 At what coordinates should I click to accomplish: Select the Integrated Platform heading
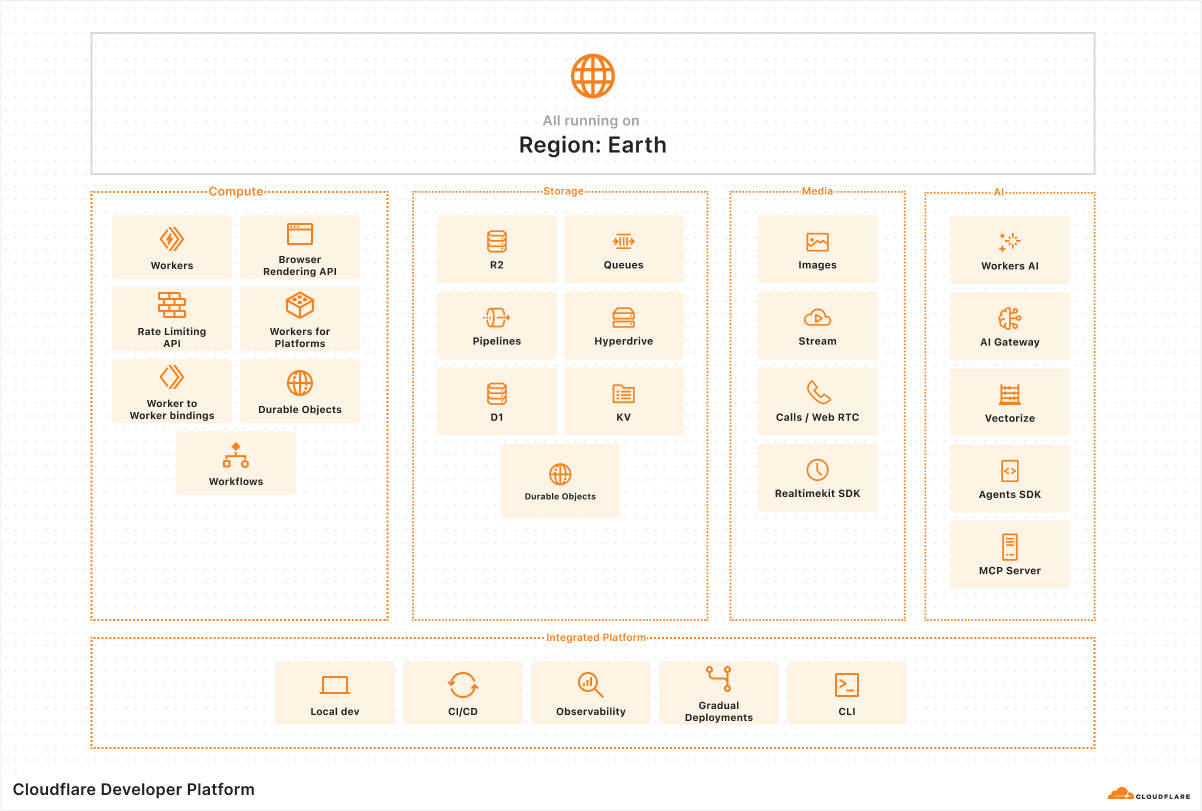(596, 638)
